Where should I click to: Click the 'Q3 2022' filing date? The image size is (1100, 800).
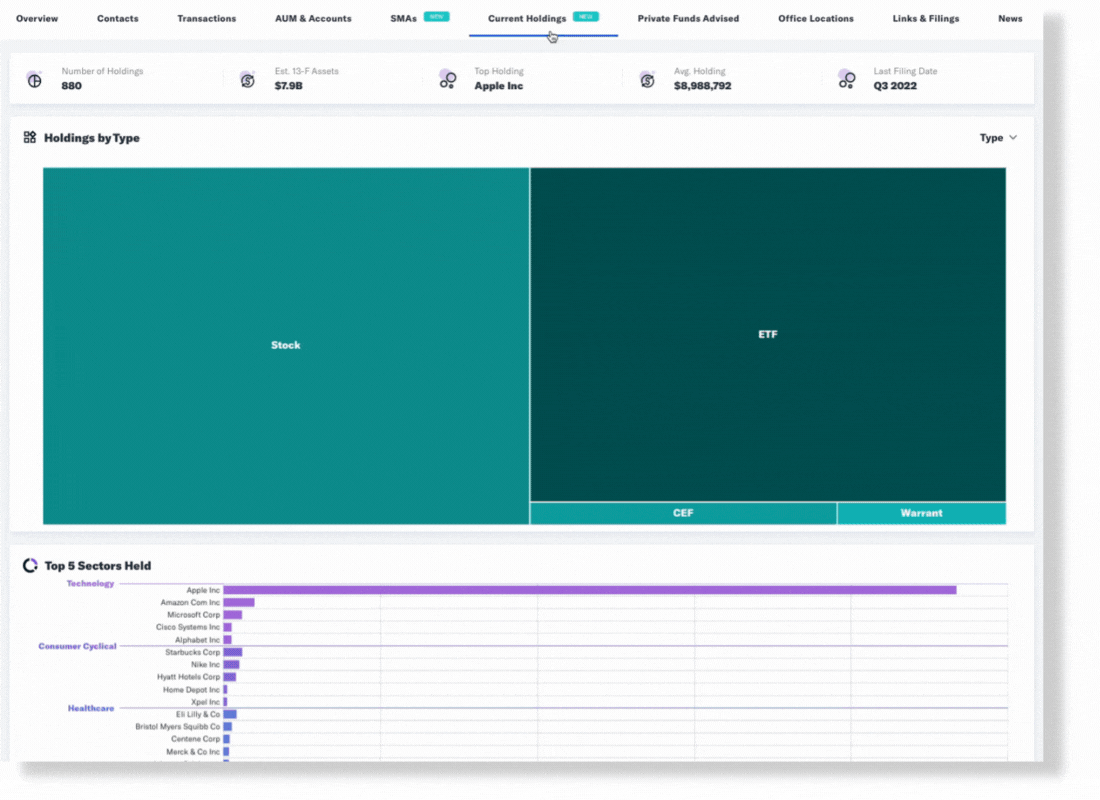[895, 86]
